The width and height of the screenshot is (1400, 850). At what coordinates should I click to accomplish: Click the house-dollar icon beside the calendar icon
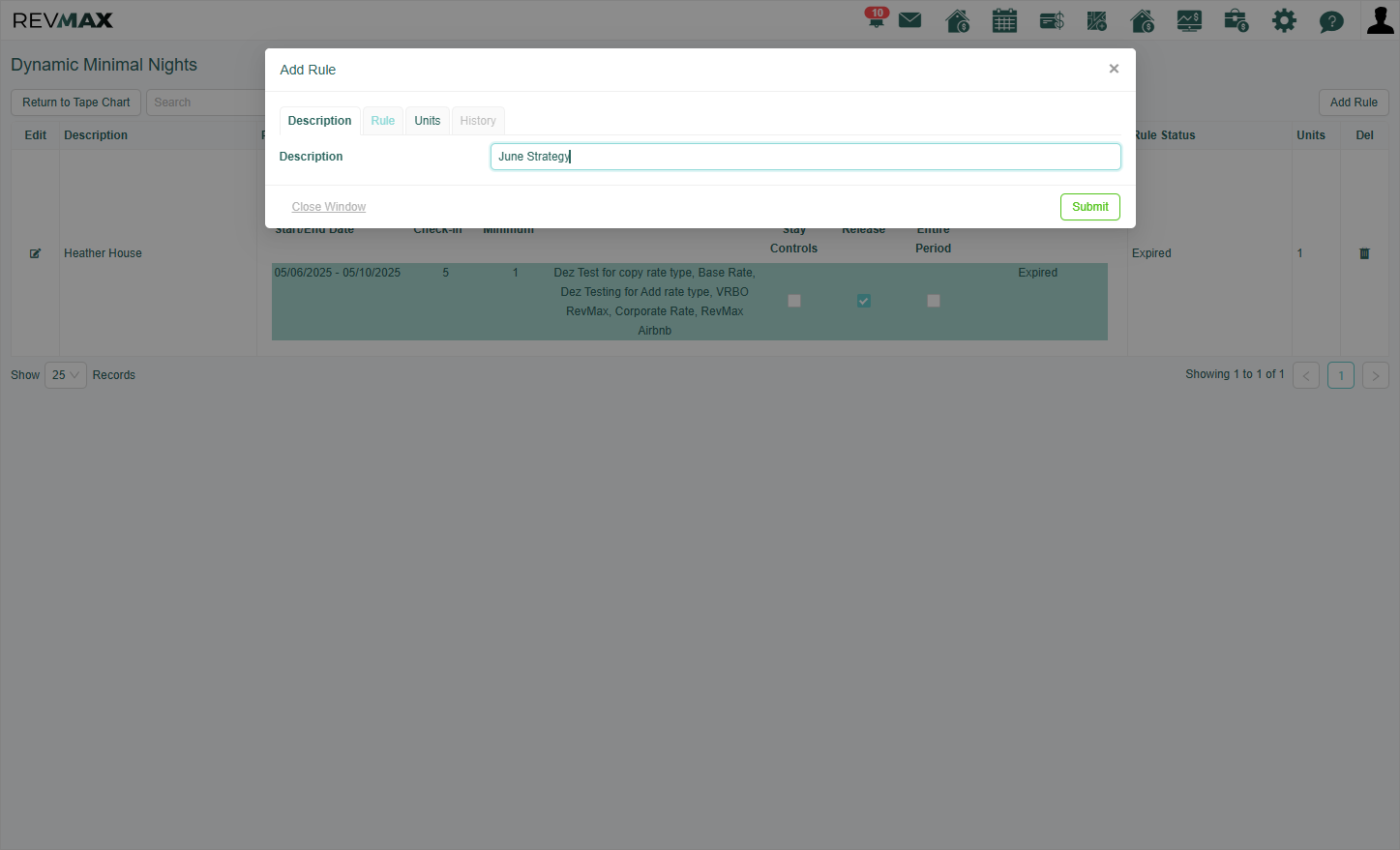pos(957,20)
